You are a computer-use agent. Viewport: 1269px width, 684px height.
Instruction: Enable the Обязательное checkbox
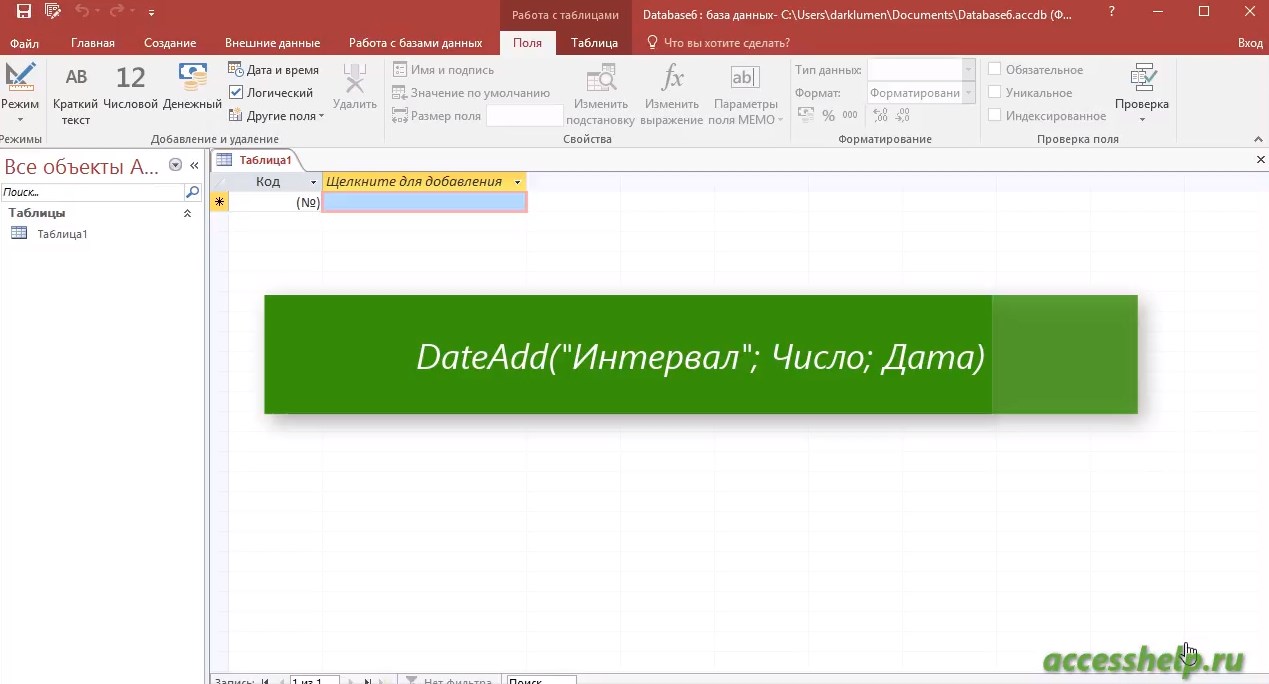[x=995, y=70]
